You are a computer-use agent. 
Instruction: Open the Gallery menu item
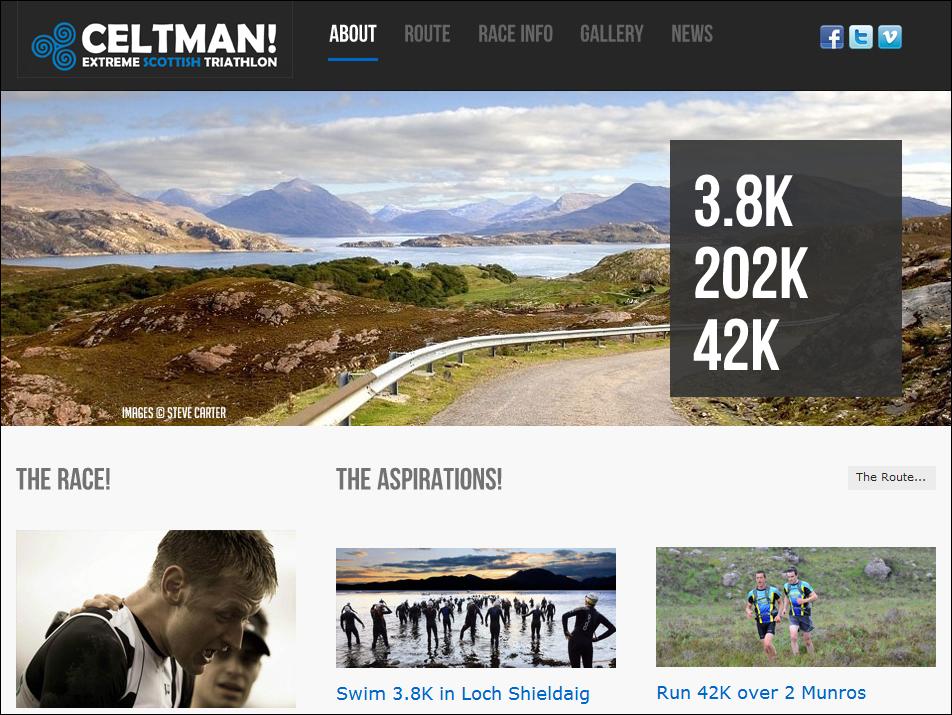pyautogui.click(x=611, y=34)
